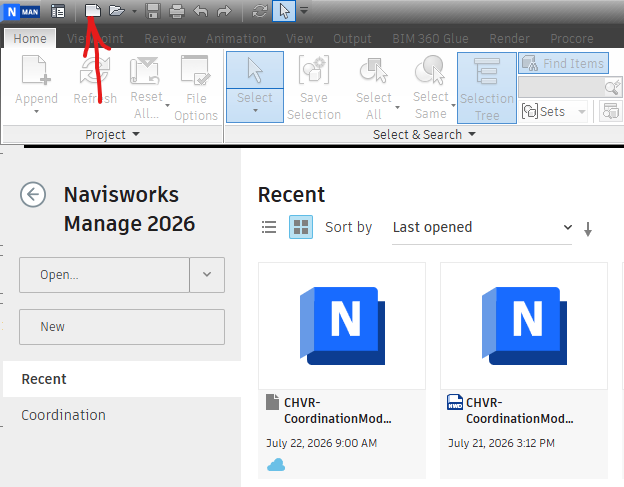Click the Quick Find magnifier icon
The image size is (624, 487).
pos(613,87)
